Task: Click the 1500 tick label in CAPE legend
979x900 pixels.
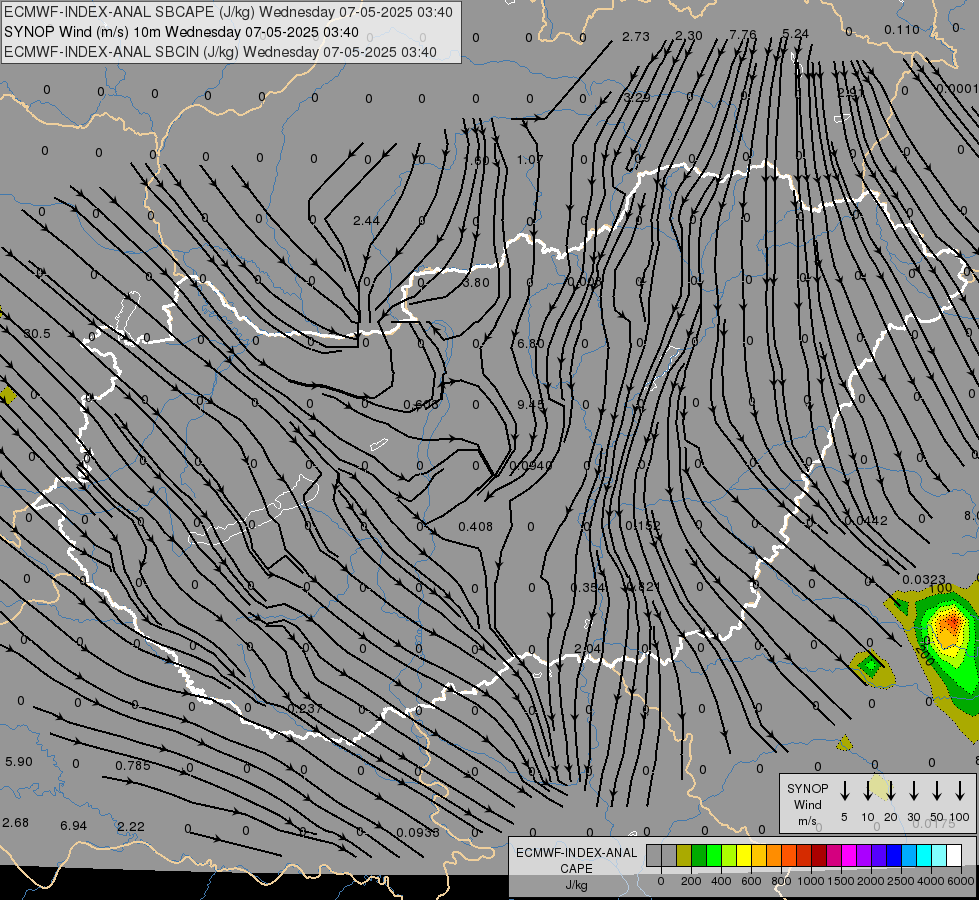Action: click(840, 881)
